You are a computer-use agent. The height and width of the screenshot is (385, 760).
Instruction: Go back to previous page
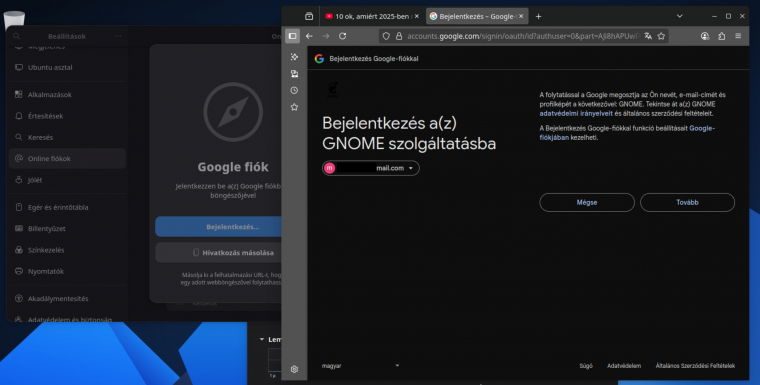pyautogui.click(x=309, y=36)
